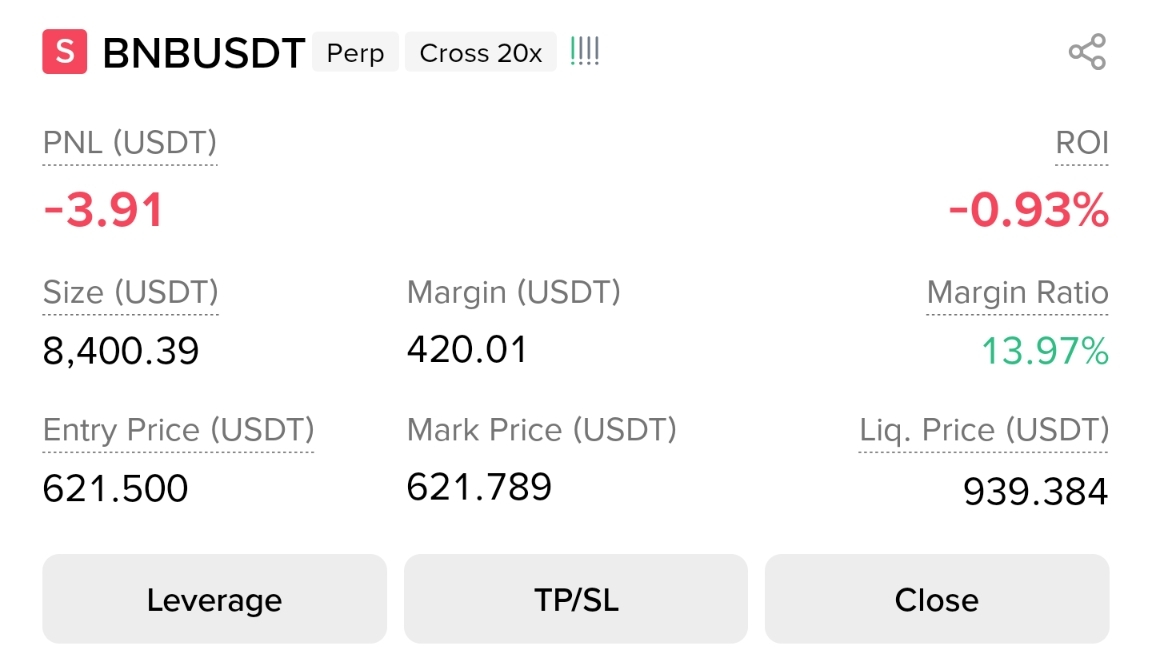Tap the Mark Price (USDT) label
Image resolution: width=1152 pixels, height=647 pixels.
(x=542, y=430)
